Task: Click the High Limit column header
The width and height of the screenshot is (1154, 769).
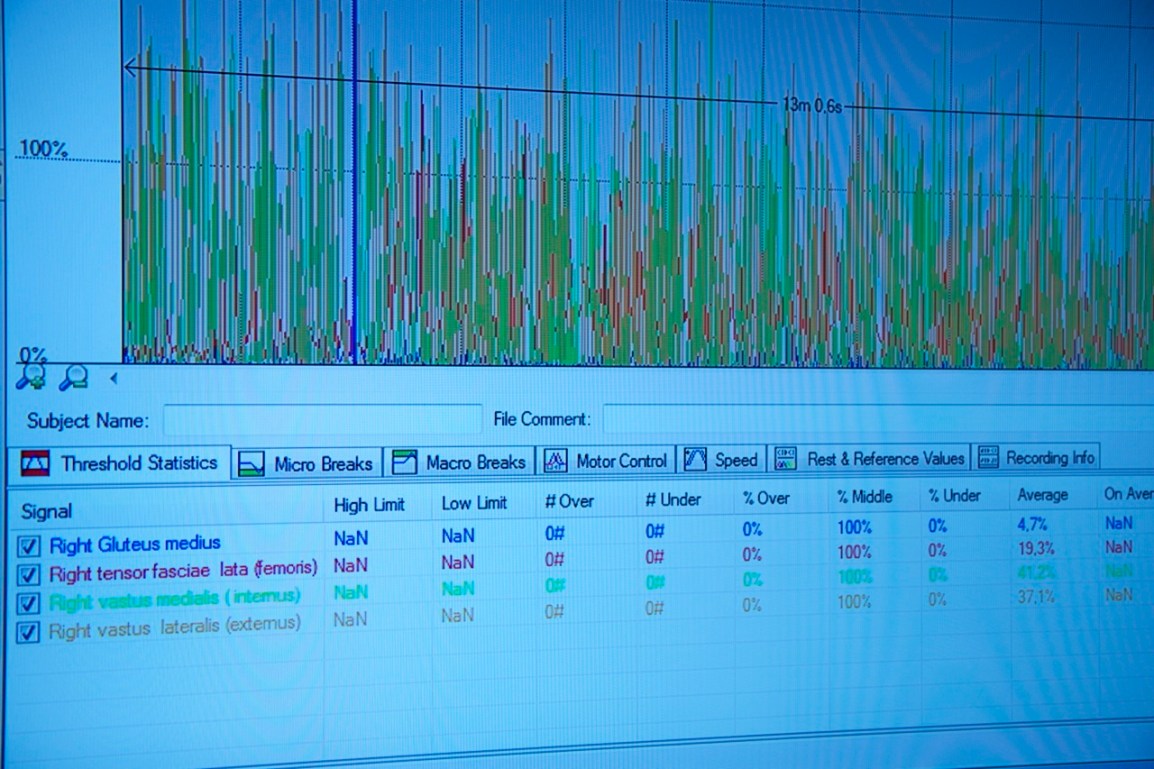Action: pyautogui.click(x=370, y=505)
